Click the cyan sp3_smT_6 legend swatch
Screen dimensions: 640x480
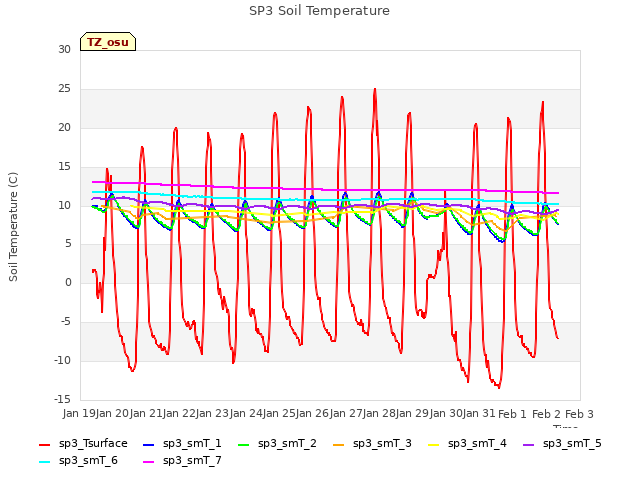click(44, 462)
